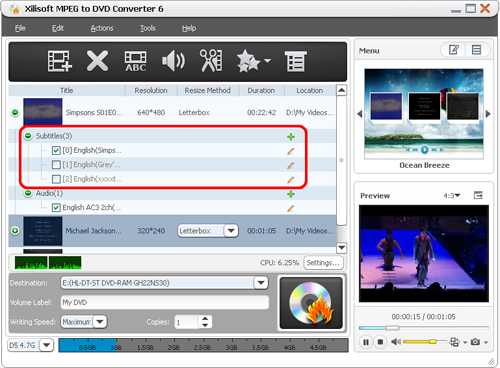The width and height of the screenshot is (500, 368).
Task: Sort by the Title column header
Action: 67,90
